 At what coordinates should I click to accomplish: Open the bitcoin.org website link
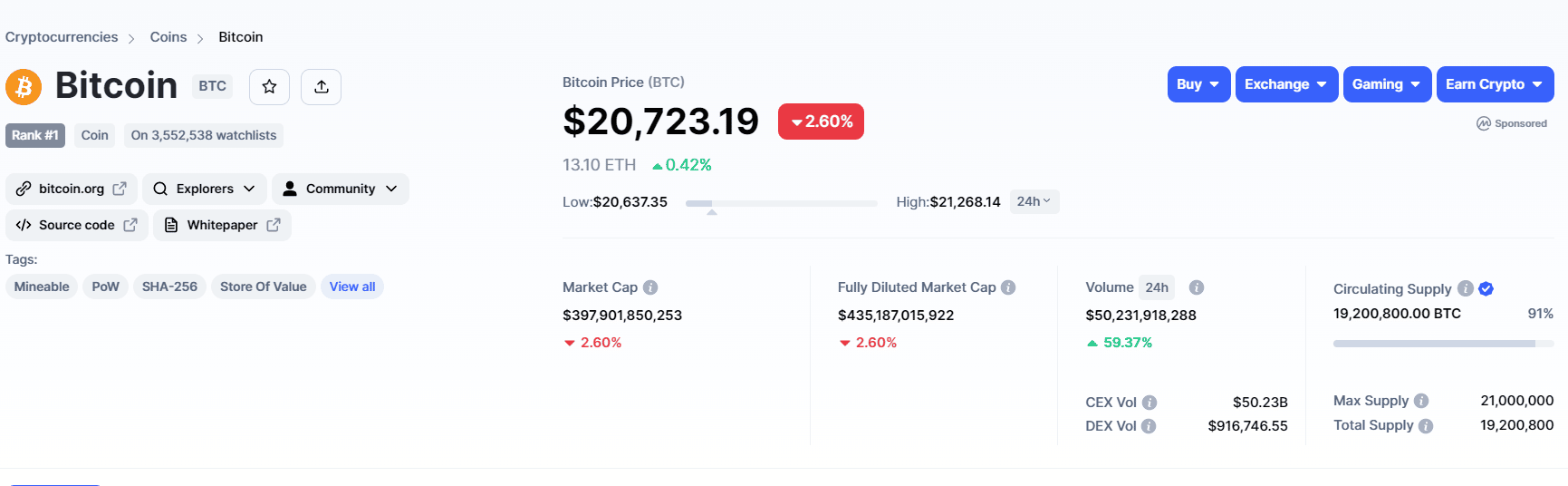72,189
